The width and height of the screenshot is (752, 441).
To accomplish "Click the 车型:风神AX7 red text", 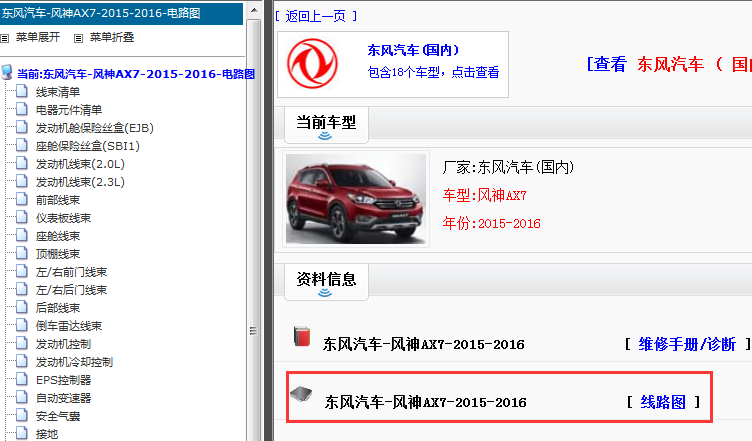I will point(484,195).
